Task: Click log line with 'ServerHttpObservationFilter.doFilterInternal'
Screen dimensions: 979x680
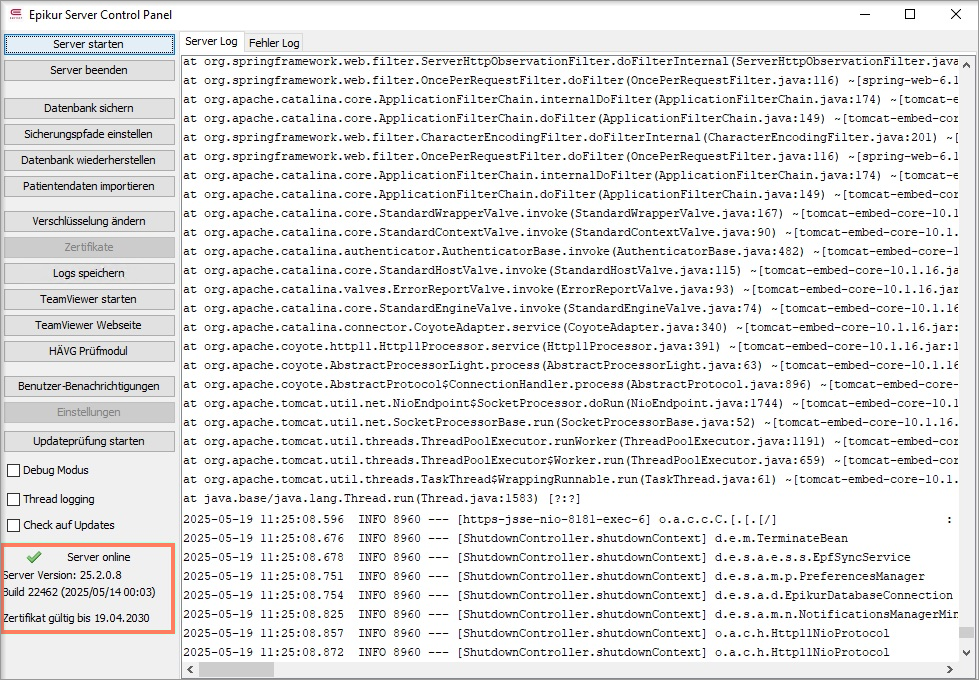Action: tap(571, 61)
